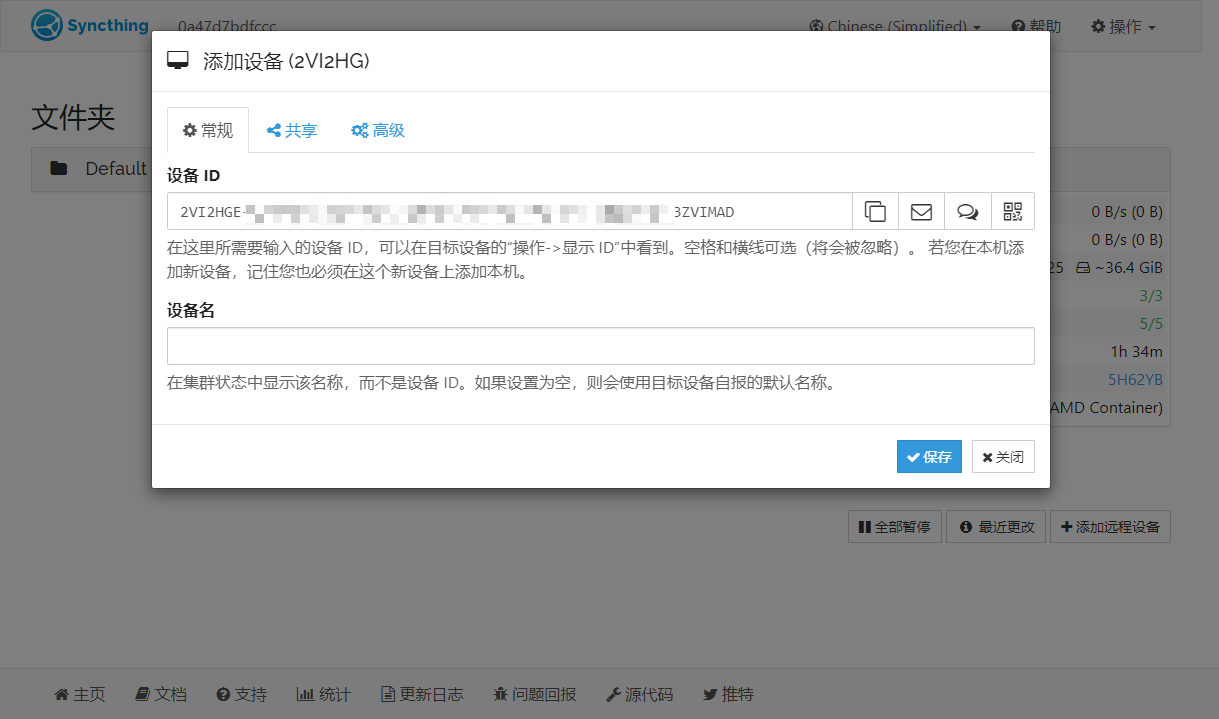Click the 设备 ID input field
Image resolution: width=1219 pixels, height=719 pixels.
pyautogui.click(x=510, y=211)
